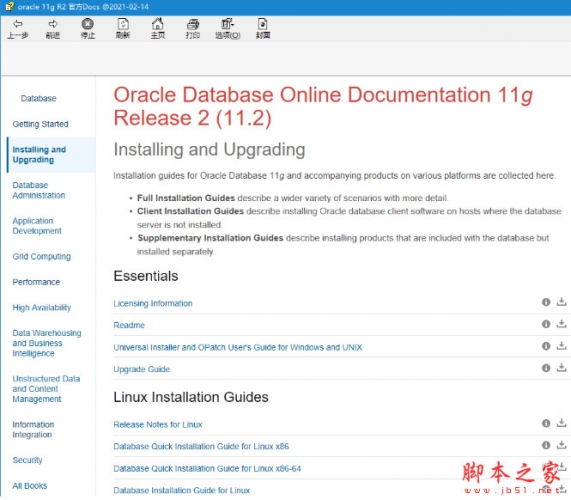
Task: Show info for Licensing Information
Action: 546,302
